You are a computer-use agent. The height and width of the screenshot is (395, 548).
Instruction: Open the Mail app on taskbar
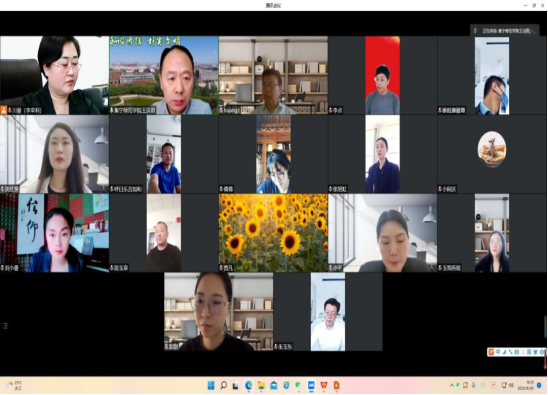pos(274,385)
